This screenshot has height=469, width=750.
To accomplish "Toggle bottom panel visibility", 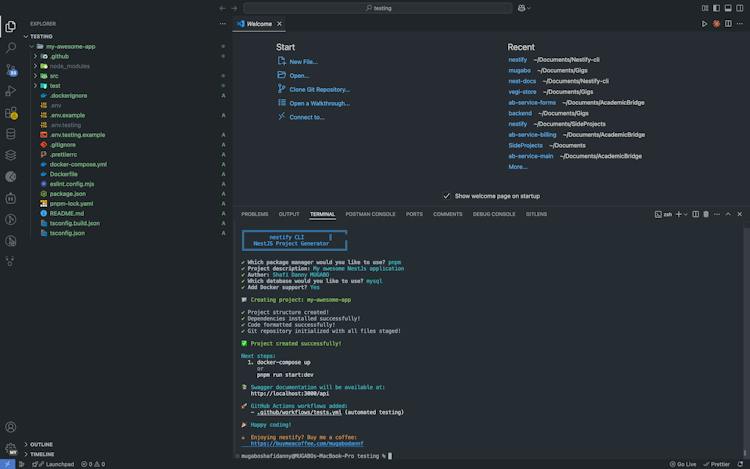I will 728,8.
